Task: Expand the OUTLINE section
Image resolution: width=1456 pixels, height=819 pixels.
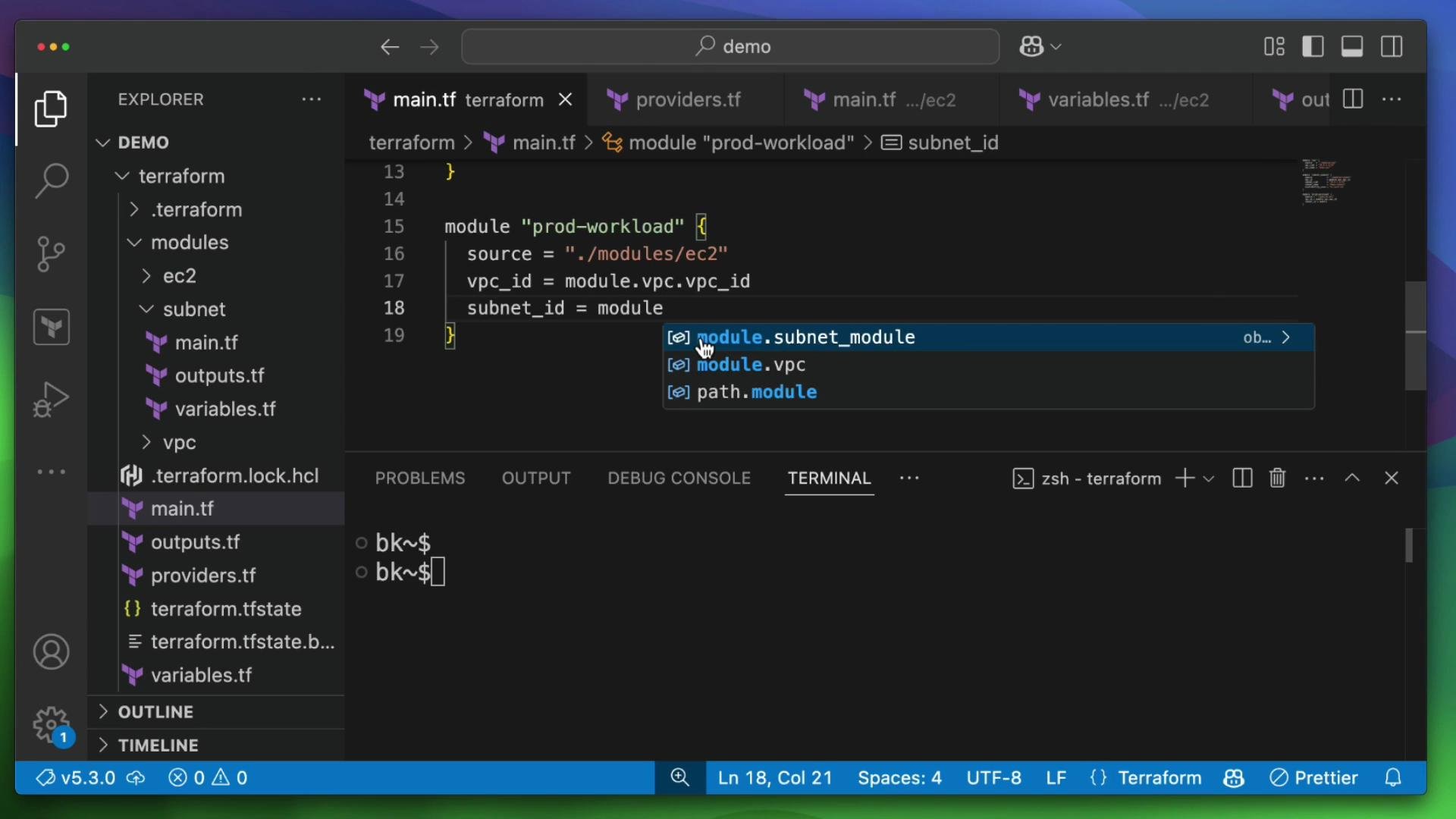Action: click(x=216, y=712)
